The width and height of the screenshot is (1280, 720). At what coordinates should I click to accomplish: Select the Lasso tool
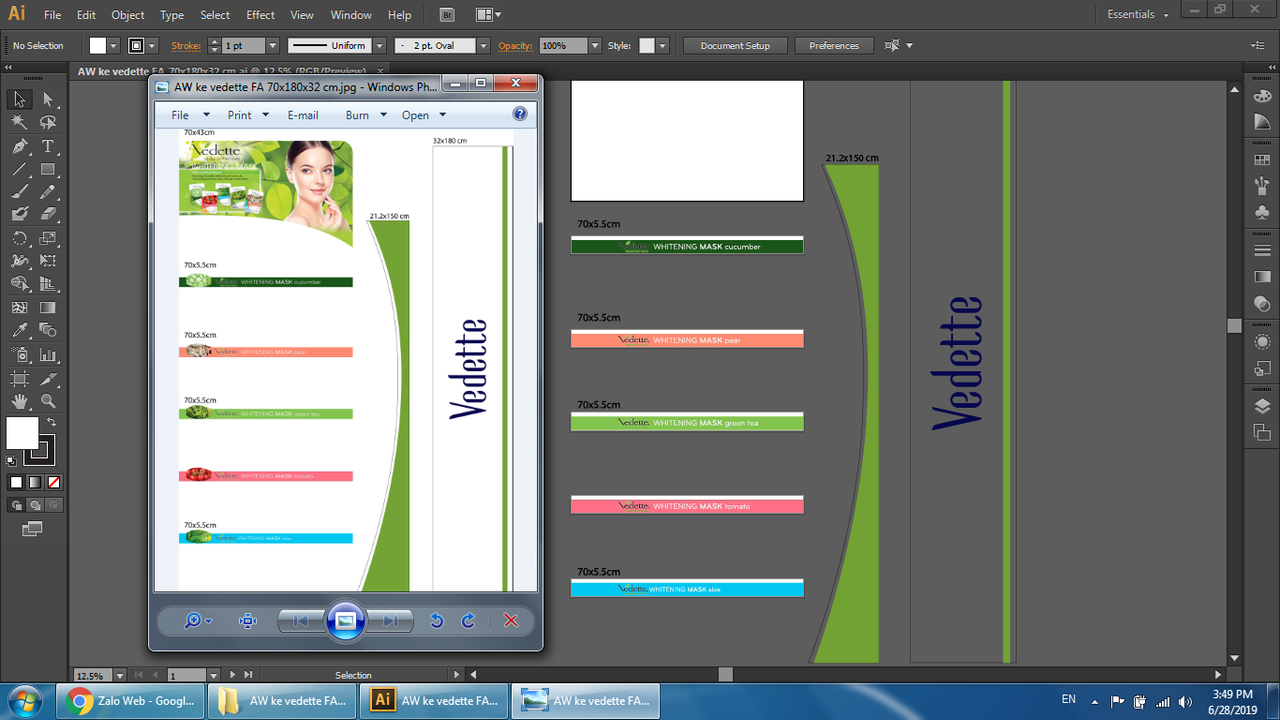(x=47, y=122)
